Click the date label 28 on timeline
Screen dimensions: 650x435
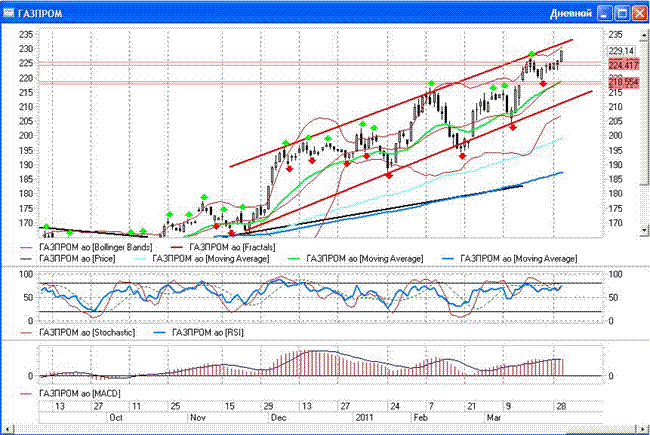tap(561, 406)
